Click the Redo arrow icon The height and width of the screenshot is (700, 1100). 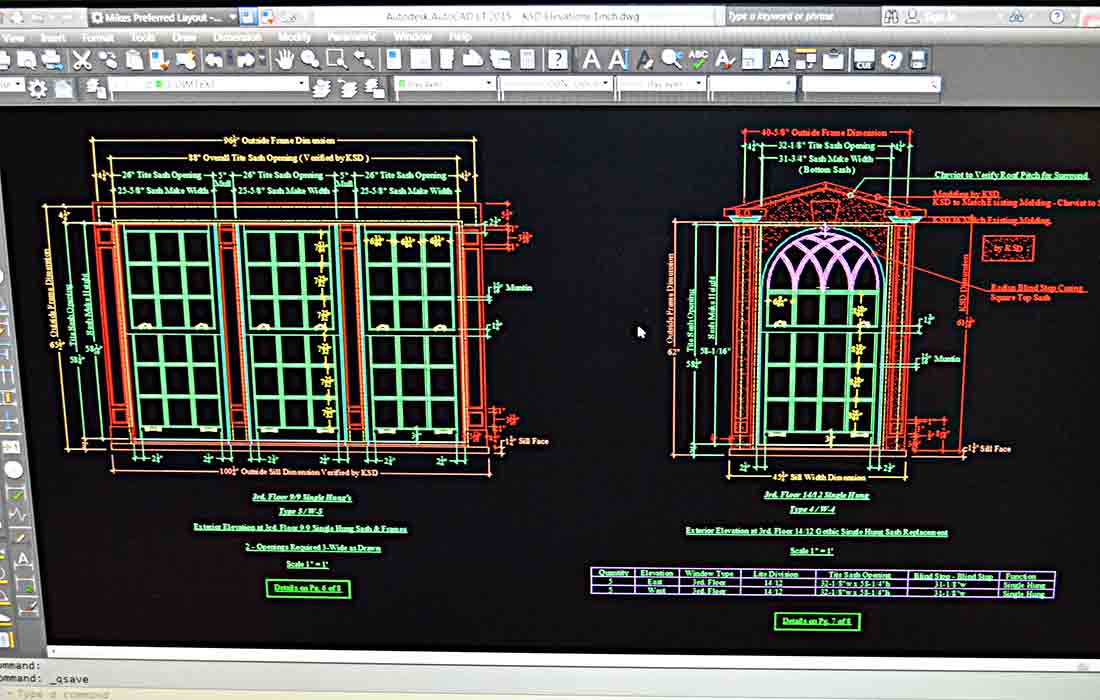245,60
